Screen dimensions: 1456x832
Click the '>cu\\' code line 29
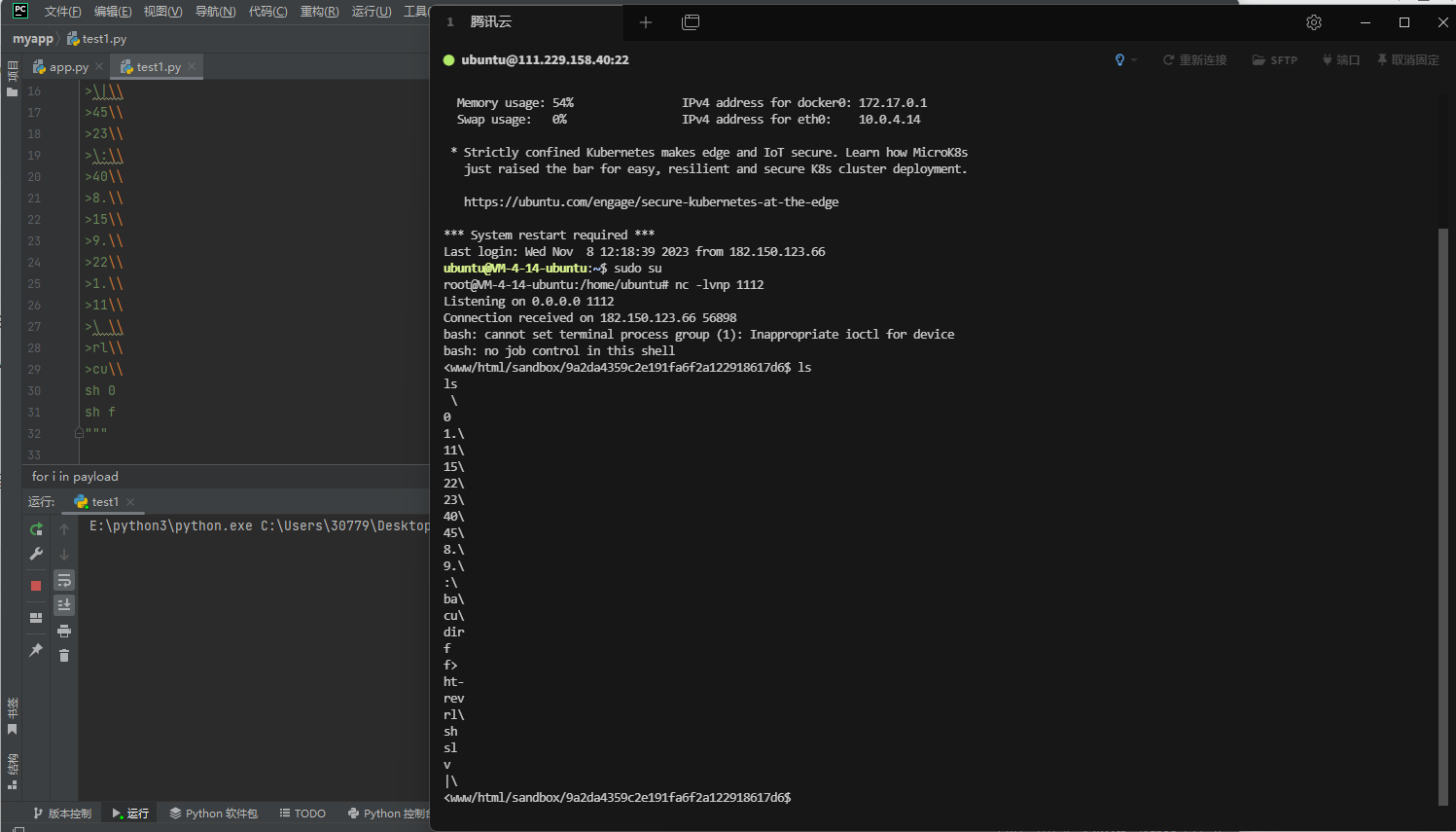104,370
